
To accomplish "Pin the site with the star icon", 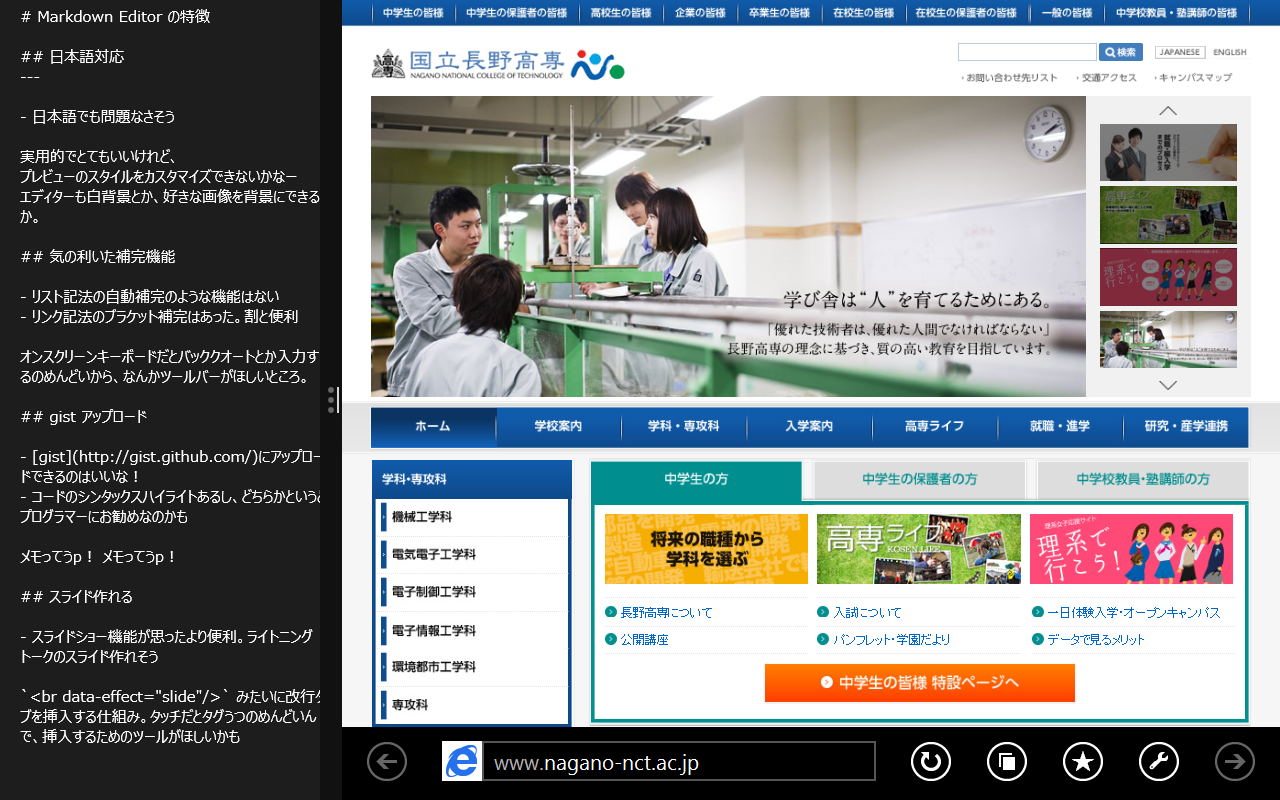I will [x=1082, y=761].
